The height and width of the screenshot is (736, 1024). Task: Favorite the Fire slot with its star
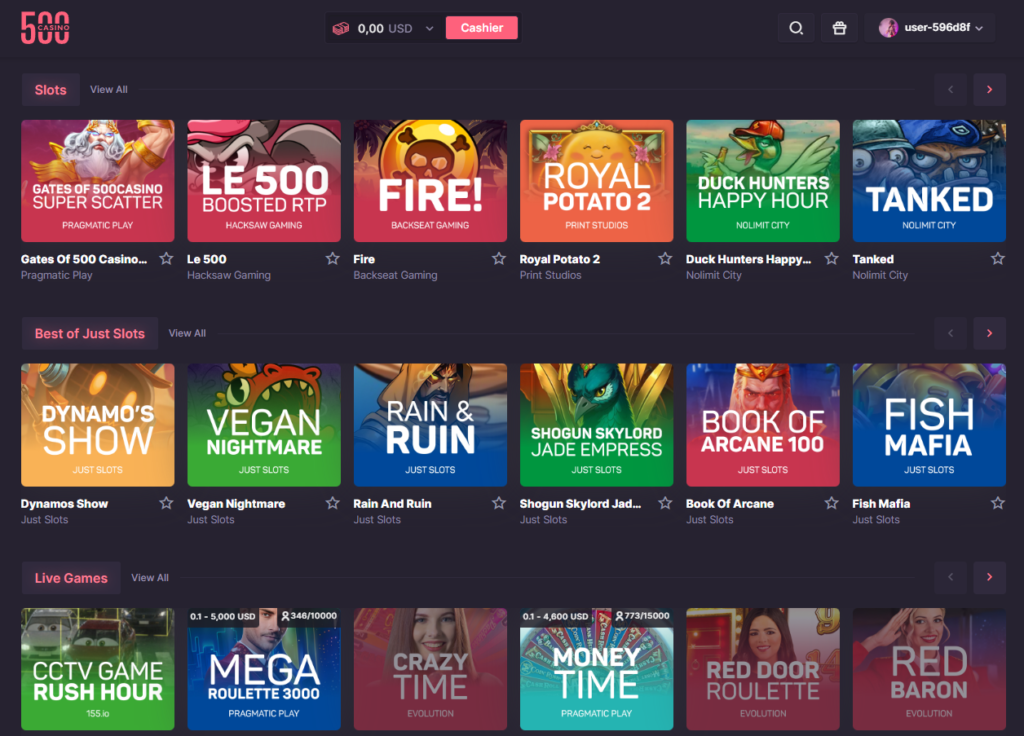498,258
